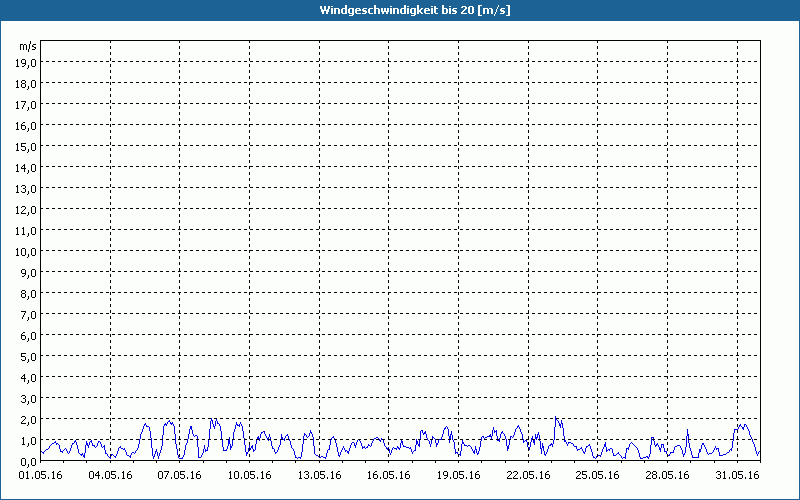Screen dimensions: 800x500
Task: Select the 5,0 y-axis label
Action: click(29, 357)
